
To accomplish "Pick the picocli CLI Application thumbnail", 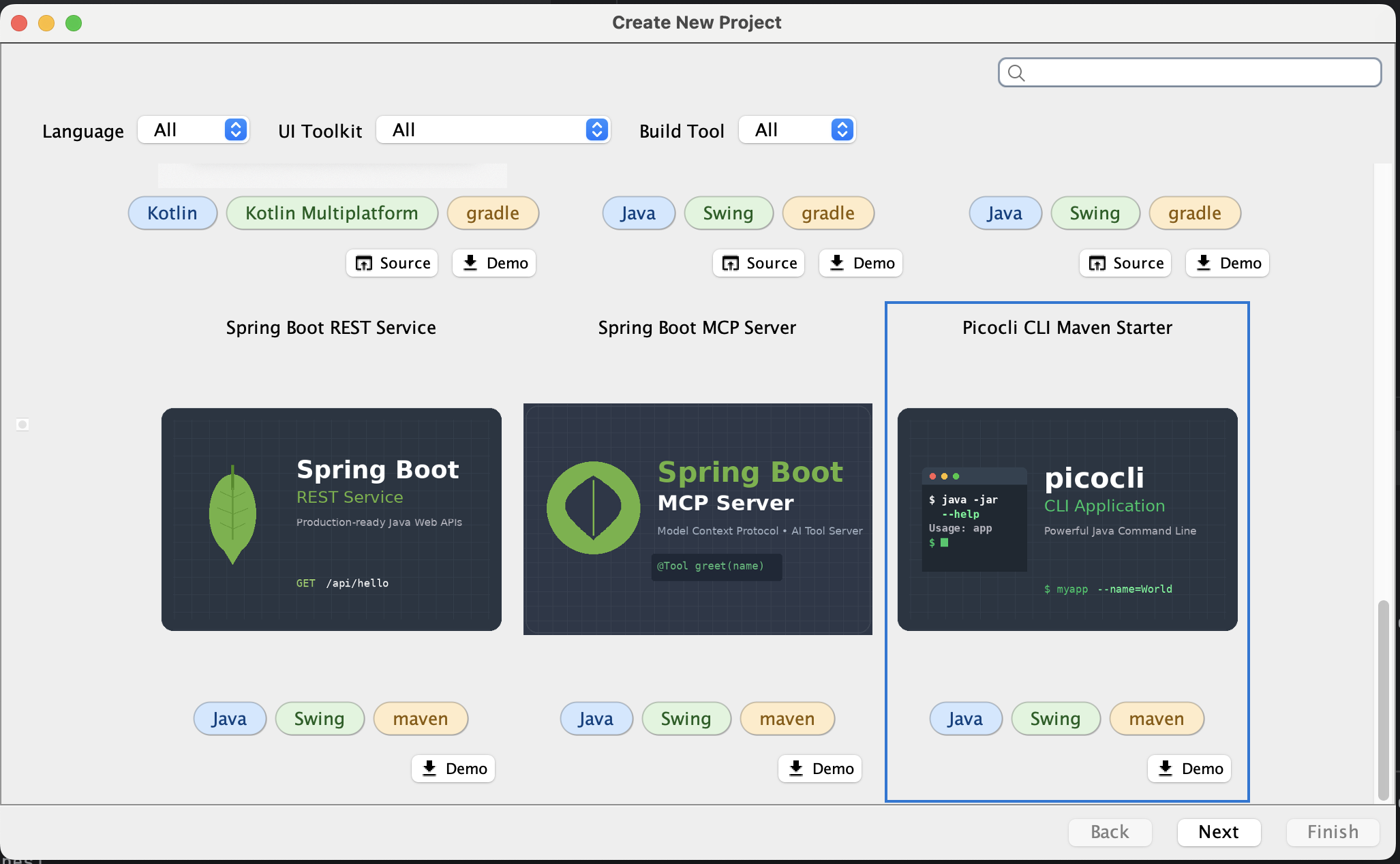I will 1067,519.
